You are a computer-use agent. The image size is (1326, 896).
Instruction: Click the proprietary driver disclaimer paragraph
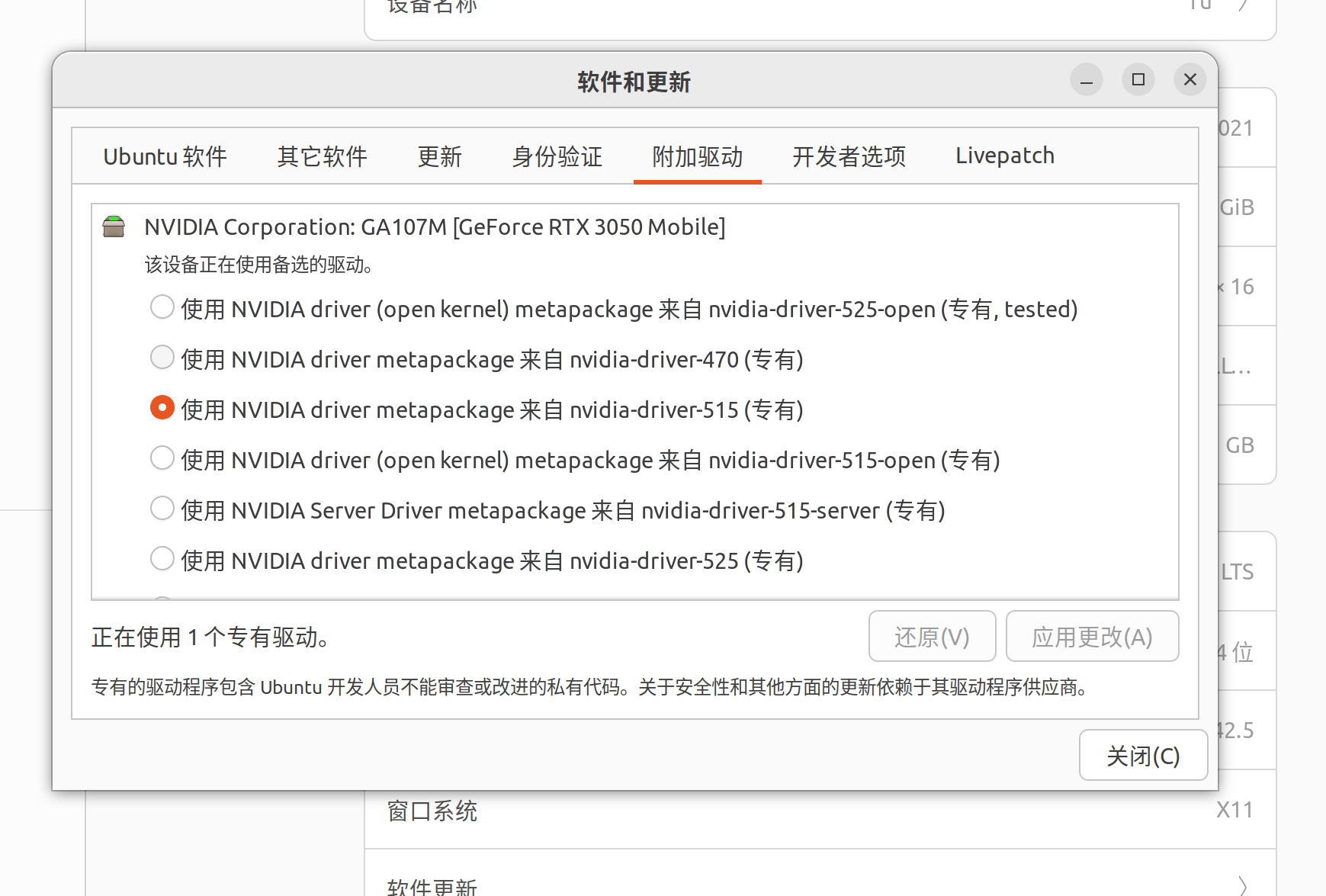pos(590,687)
